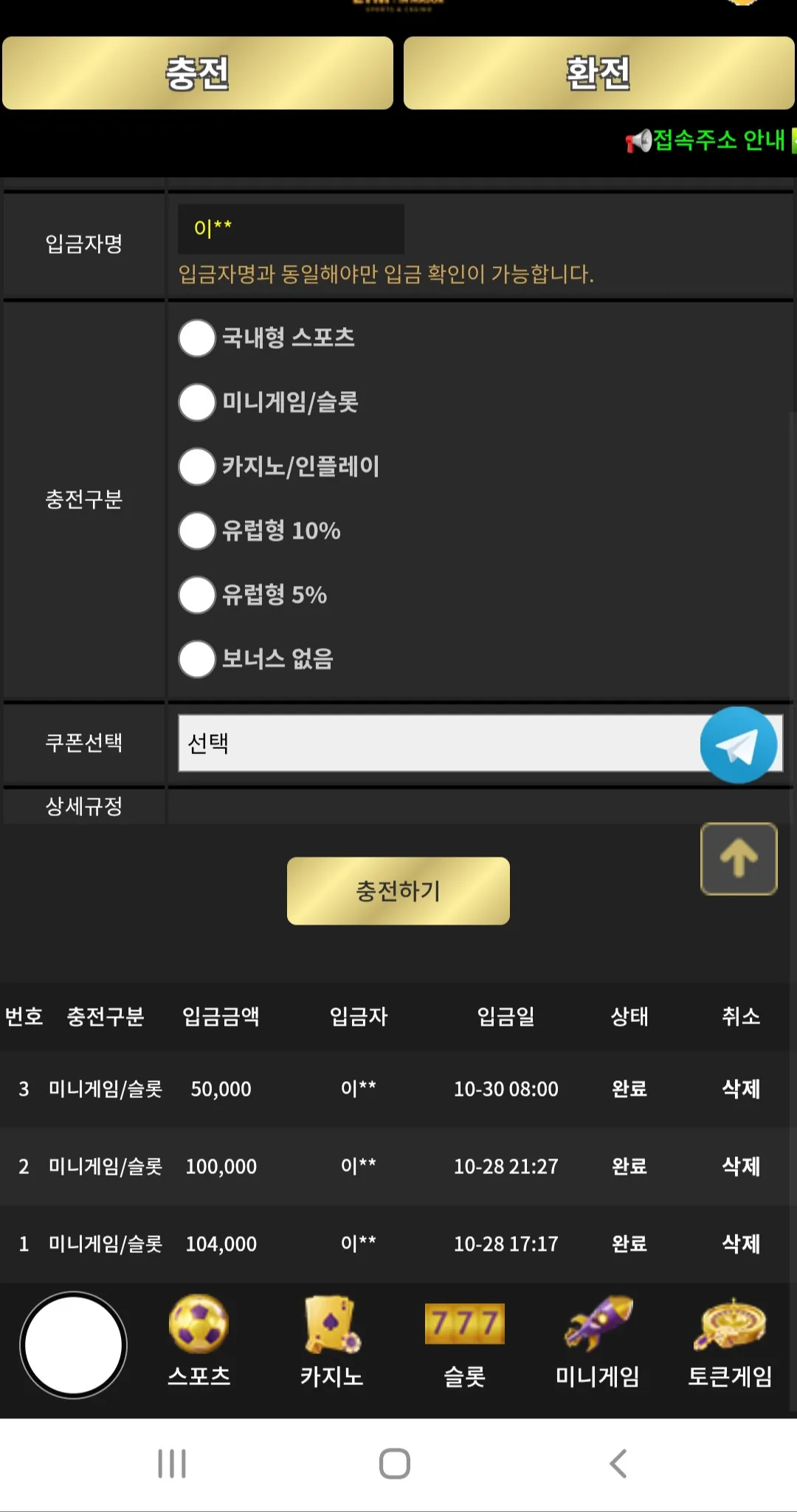This screenshot has width=797, height=1512.
Task: Open the Telegram support chat icon
Action: point(738,745)
